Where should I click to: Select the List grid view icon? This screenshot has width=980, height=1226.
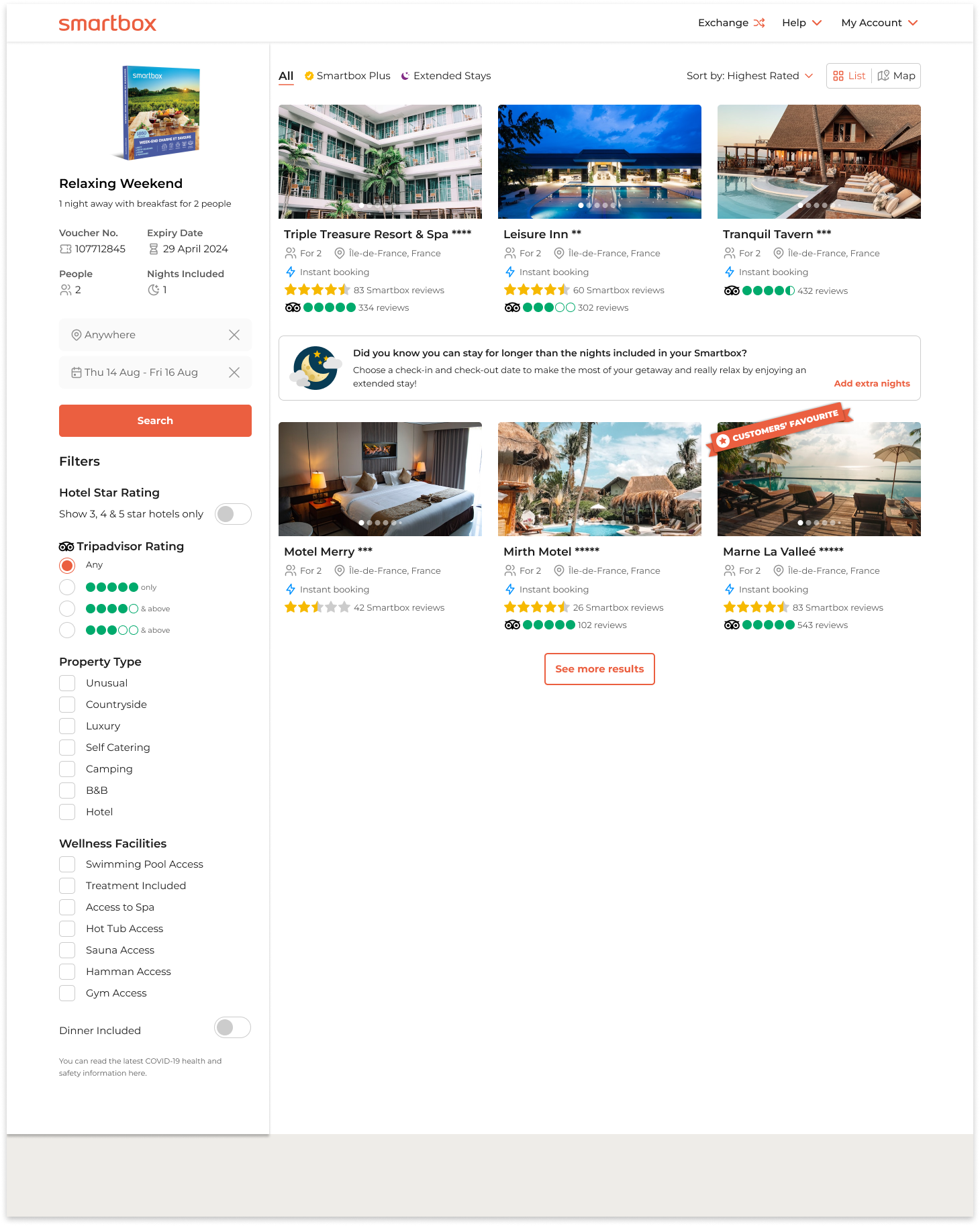click(838, 76)
